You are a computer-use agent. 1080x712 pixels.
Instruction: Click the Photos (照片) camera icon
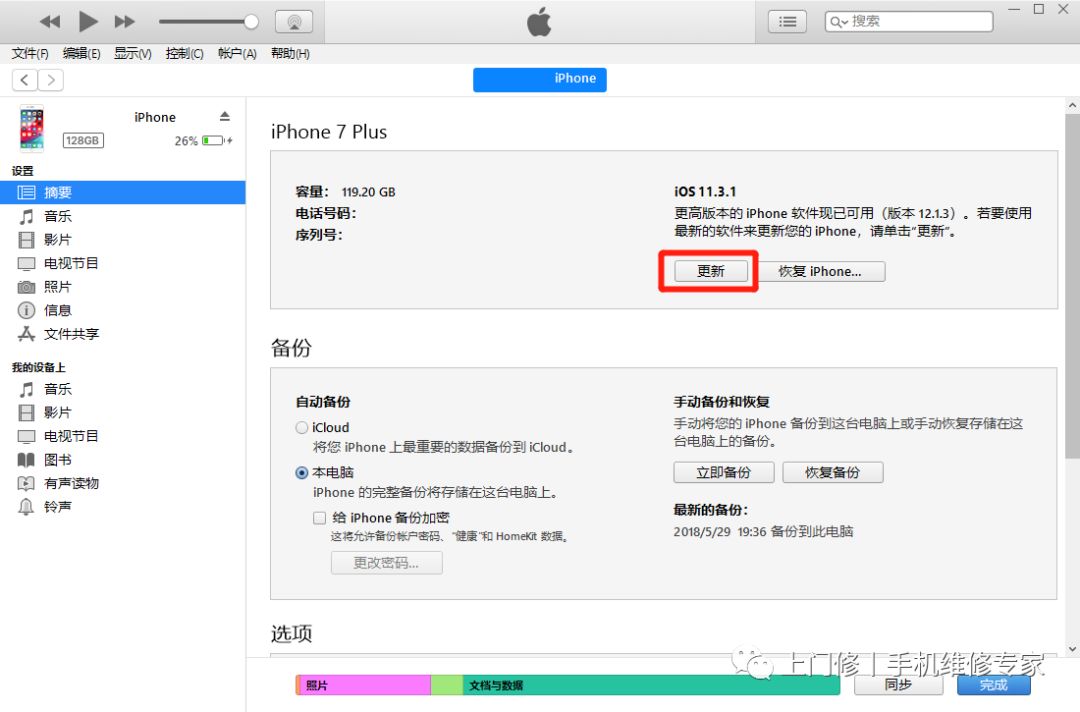coord(26,287)
